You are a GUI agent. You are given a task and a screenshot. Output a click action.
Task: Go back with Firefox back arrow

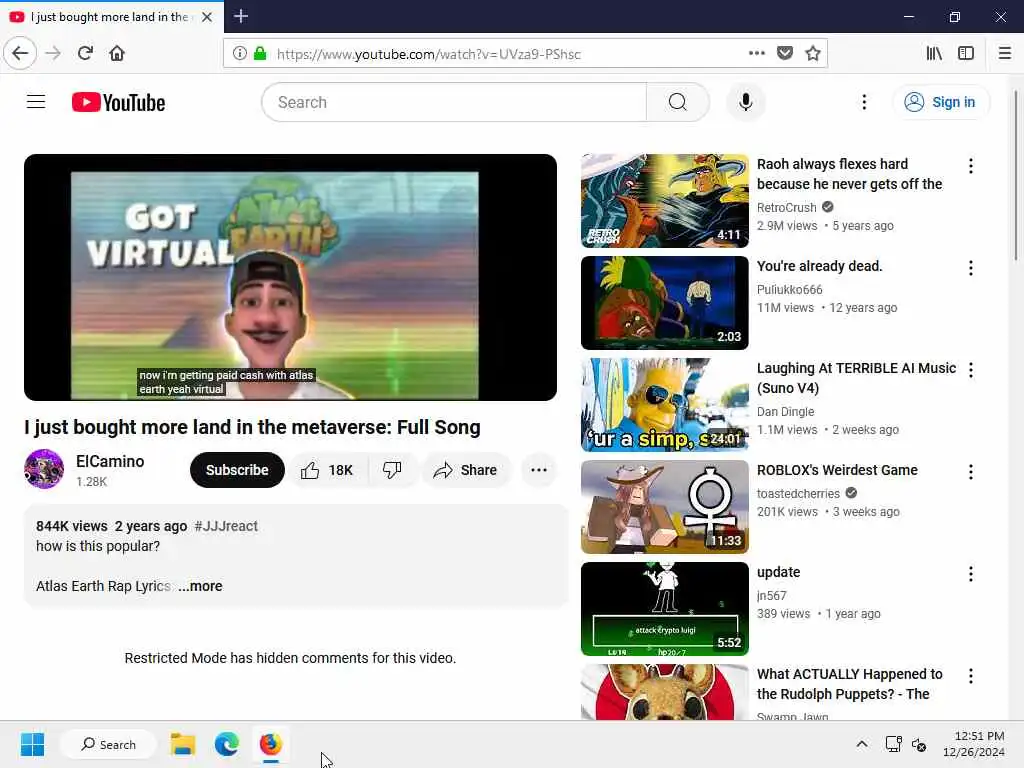[20, 53]
